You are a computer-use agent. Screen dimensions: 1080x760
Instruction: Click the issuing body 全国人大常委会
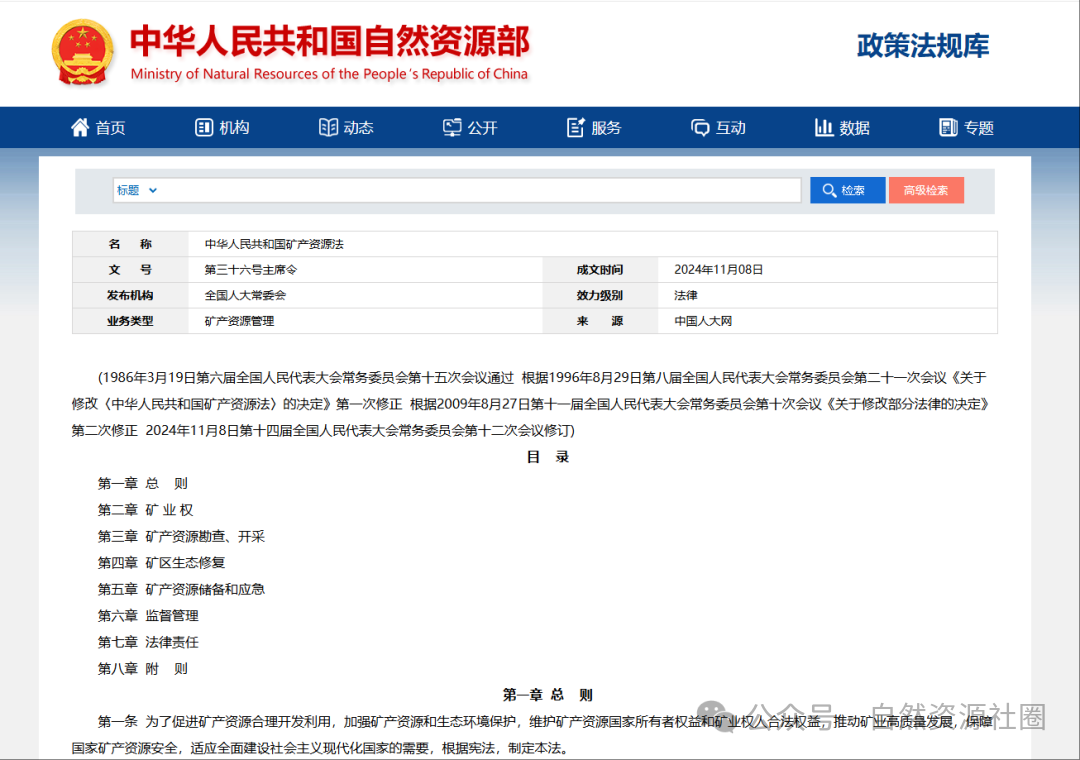(x=245, y=295)
